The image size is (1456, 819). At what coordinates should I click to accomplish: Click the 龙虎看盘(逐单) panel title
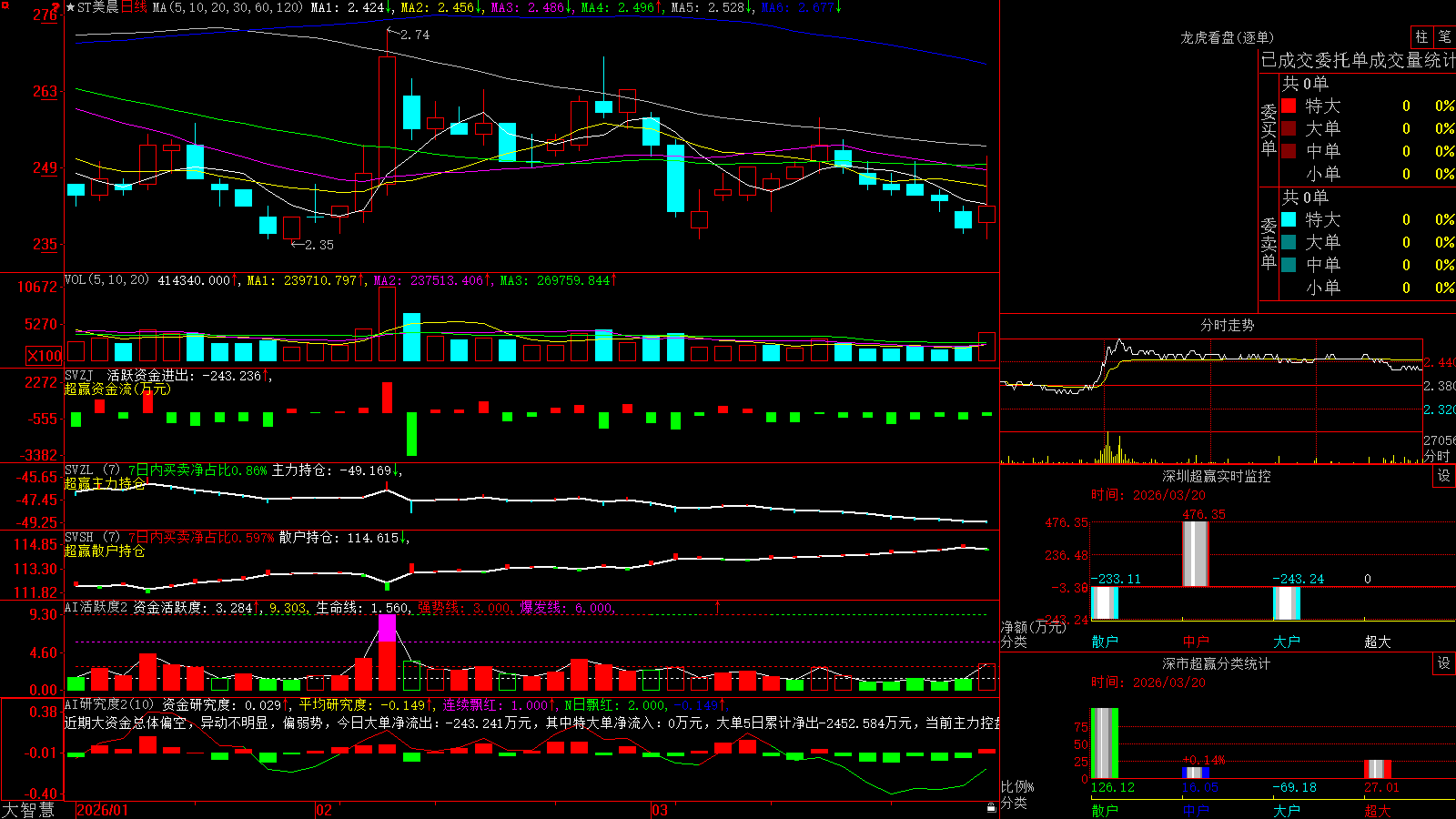click(x=1227, y=37)
